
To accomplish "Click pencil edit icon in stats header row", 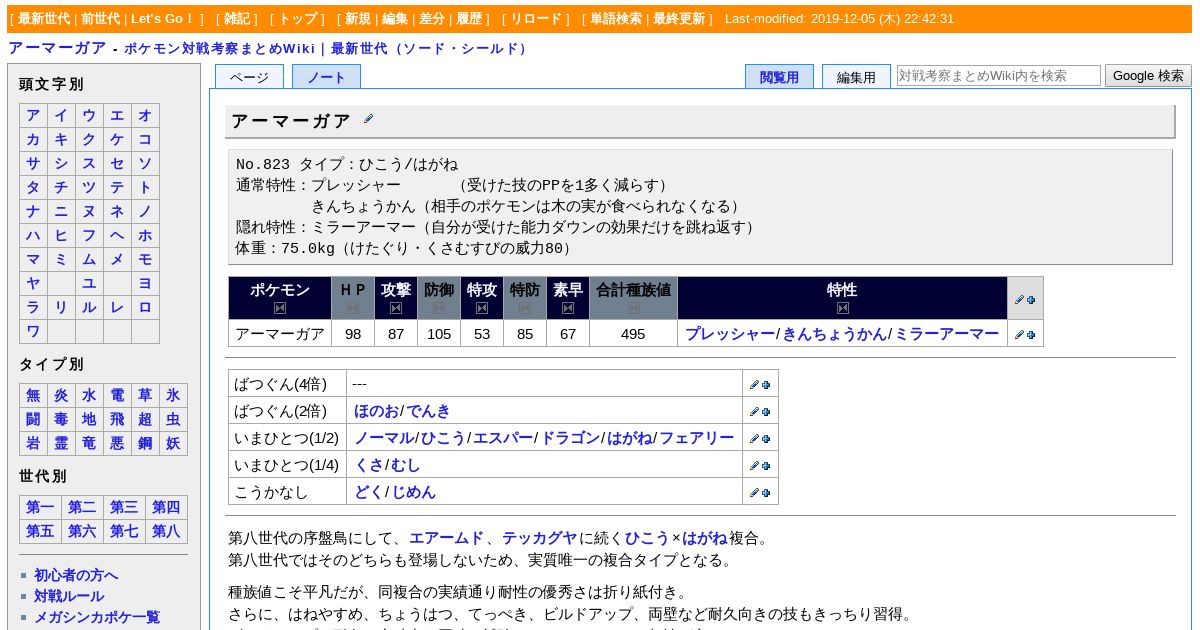I will tap(1019, 299).
